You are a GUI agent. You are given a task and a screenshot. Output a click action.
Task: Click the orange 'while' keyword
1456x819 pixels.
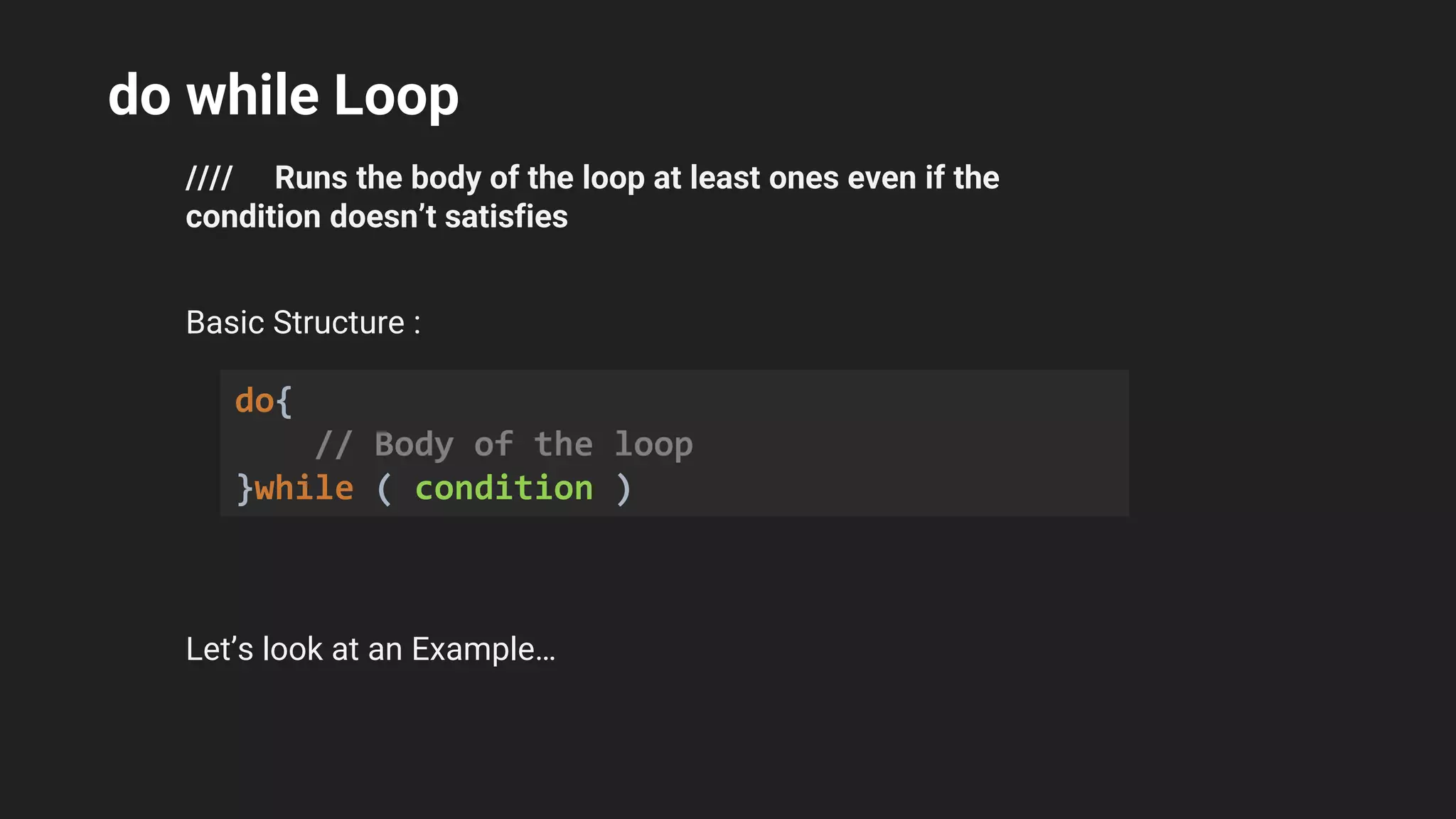coord(304,488)
